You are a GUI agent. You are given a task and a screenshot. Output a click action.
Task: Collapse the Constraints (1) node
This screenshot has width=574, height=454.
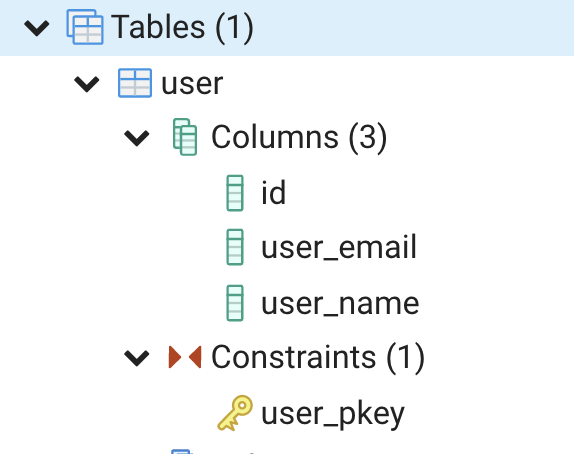click(x=137, y=358)
